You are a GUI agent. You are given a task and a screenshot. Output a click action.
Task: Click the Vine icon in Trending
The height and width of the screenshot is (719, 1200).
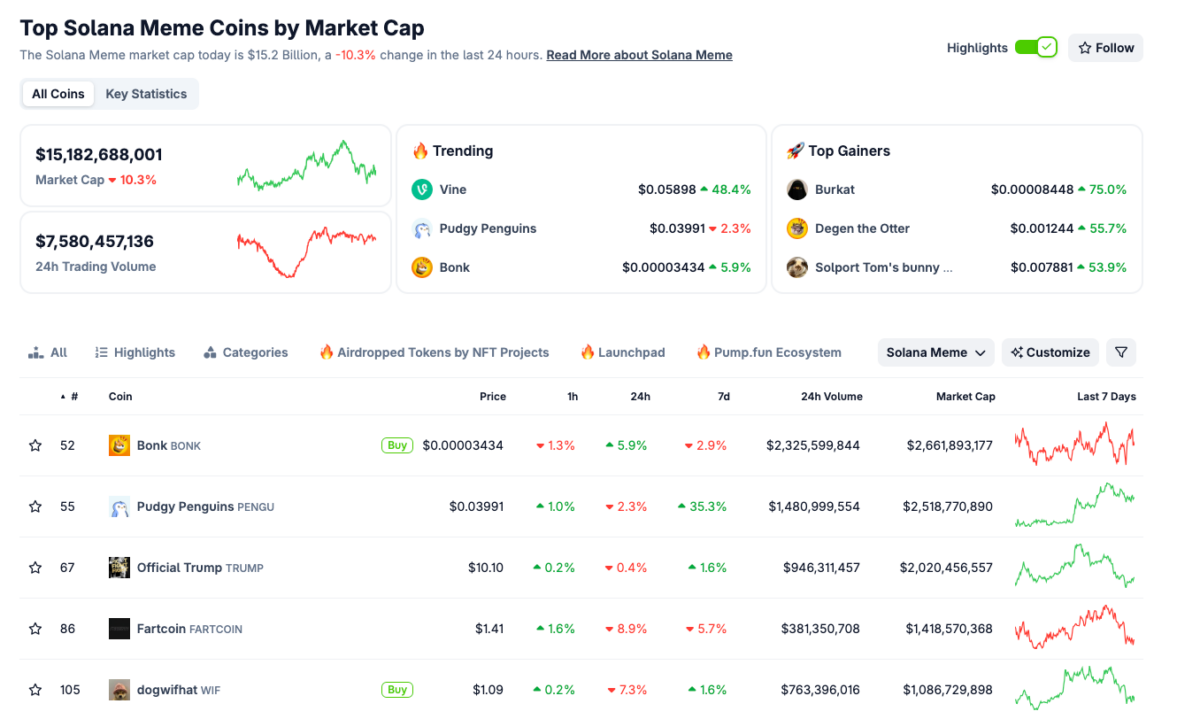coord(422,189)
